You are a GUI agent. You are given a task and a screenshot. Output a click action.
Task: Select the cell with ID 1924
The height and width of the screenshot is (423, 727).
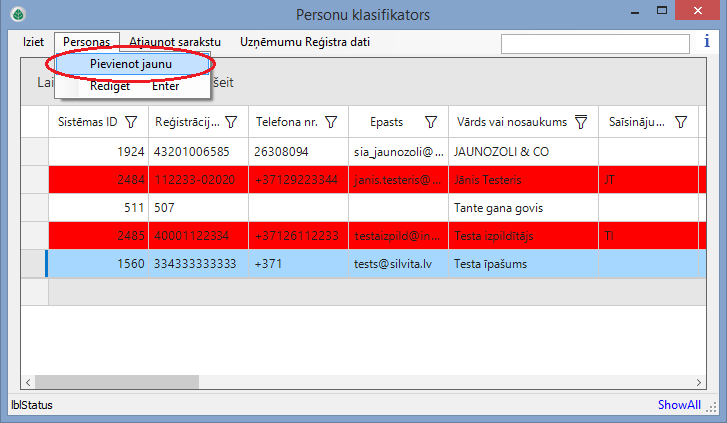98,152
